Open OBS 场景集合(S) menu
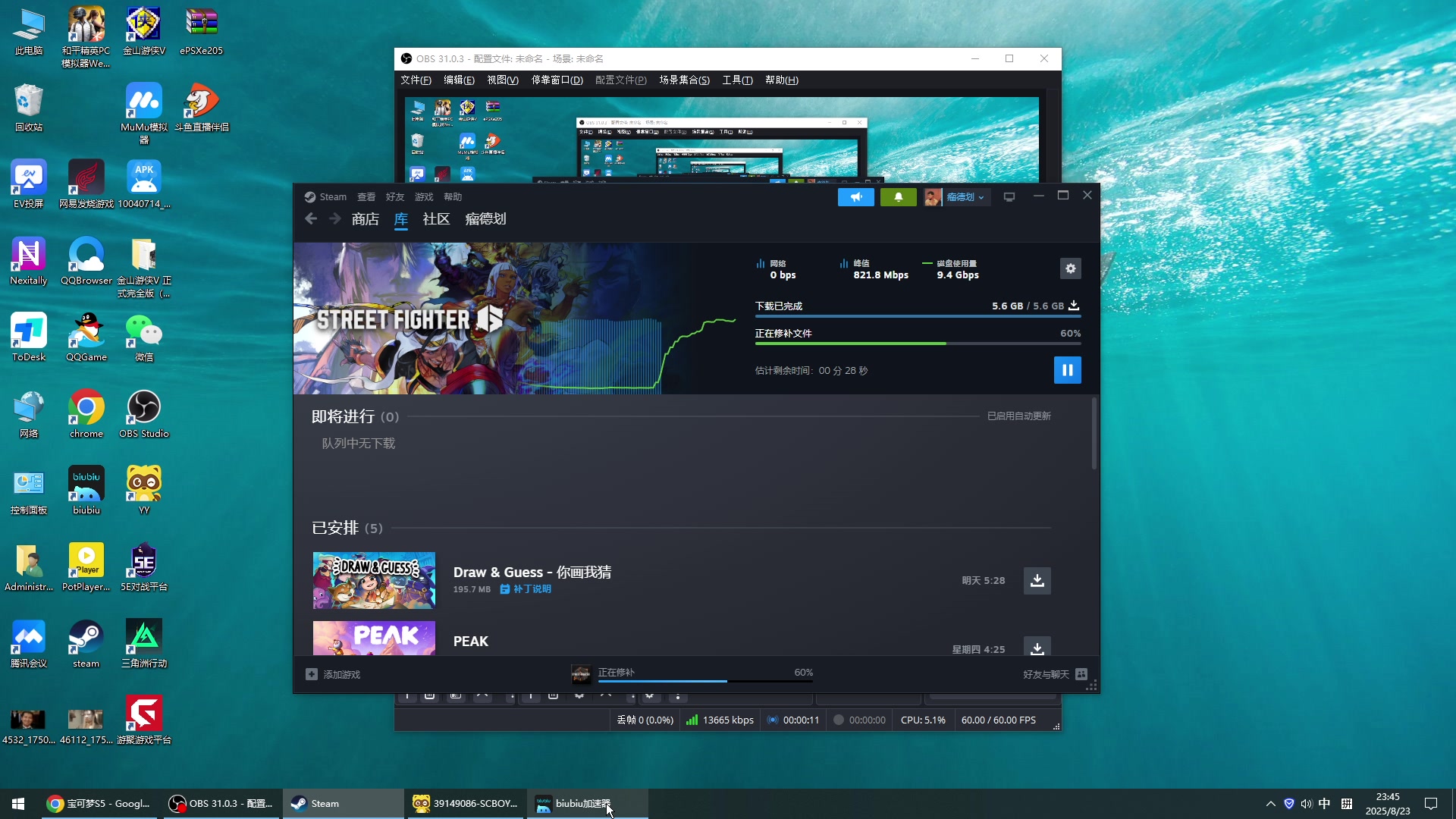This screenshot has height=819, width=1456. tap(684, 80)
